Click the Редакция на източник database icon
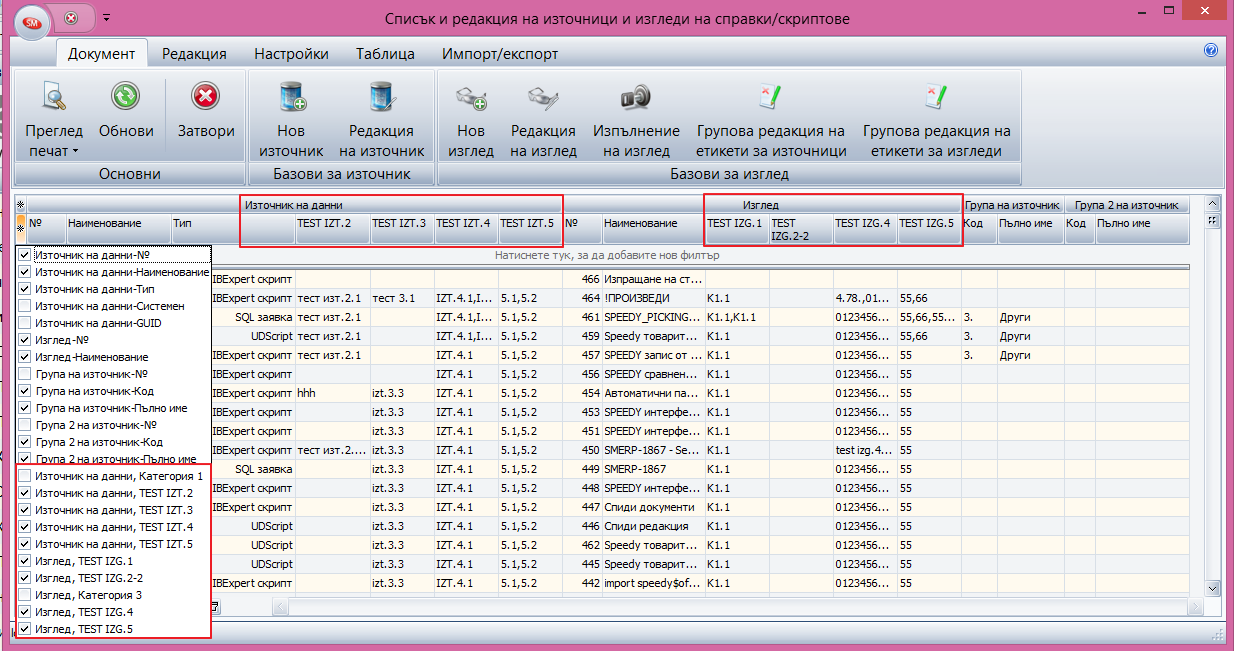The height and width of the screenshot is (651, 1234). [382, 97]
